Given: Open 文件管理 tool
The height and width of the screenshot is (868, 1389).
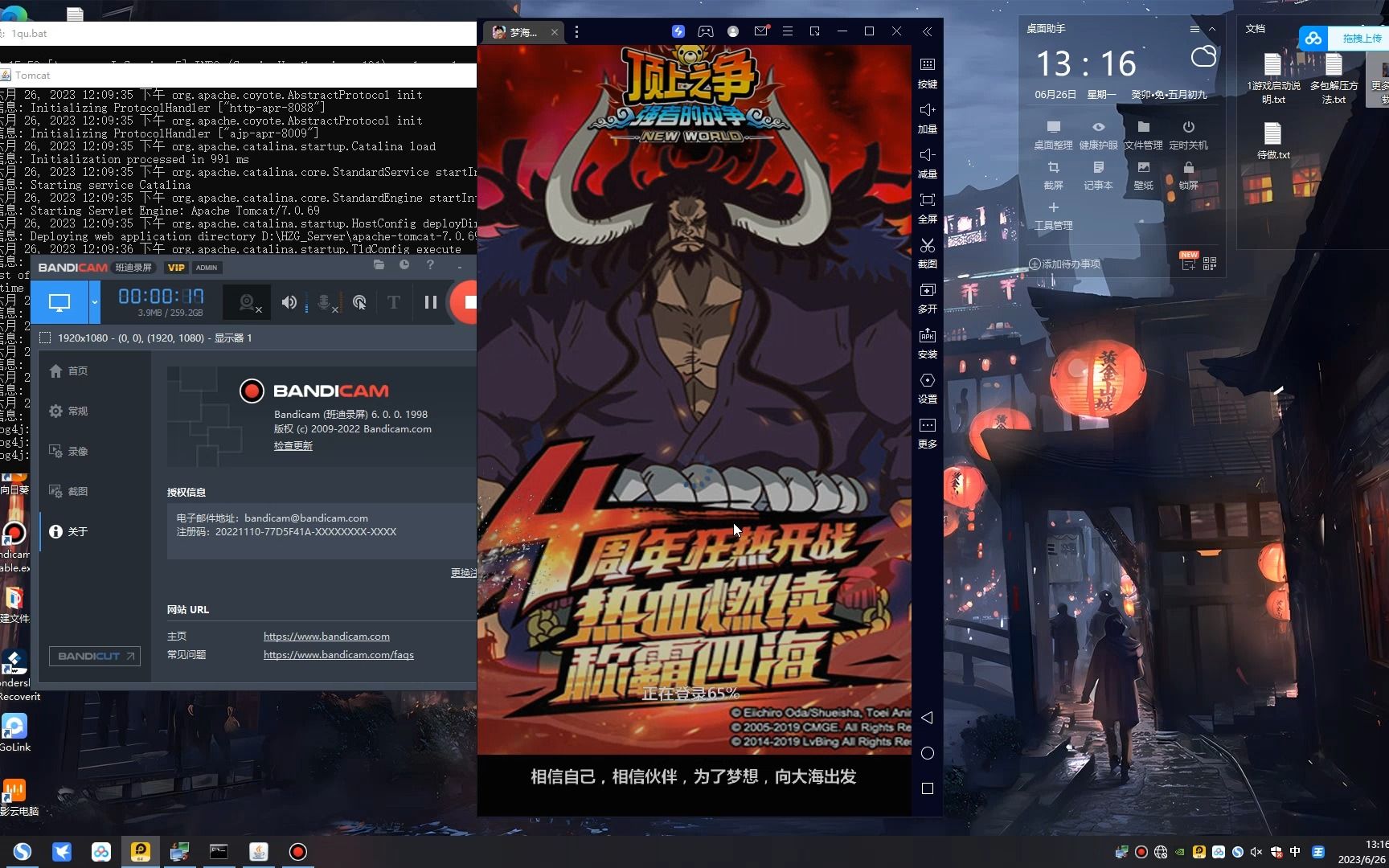Looking at the screenshot, I should (1143, 135).
